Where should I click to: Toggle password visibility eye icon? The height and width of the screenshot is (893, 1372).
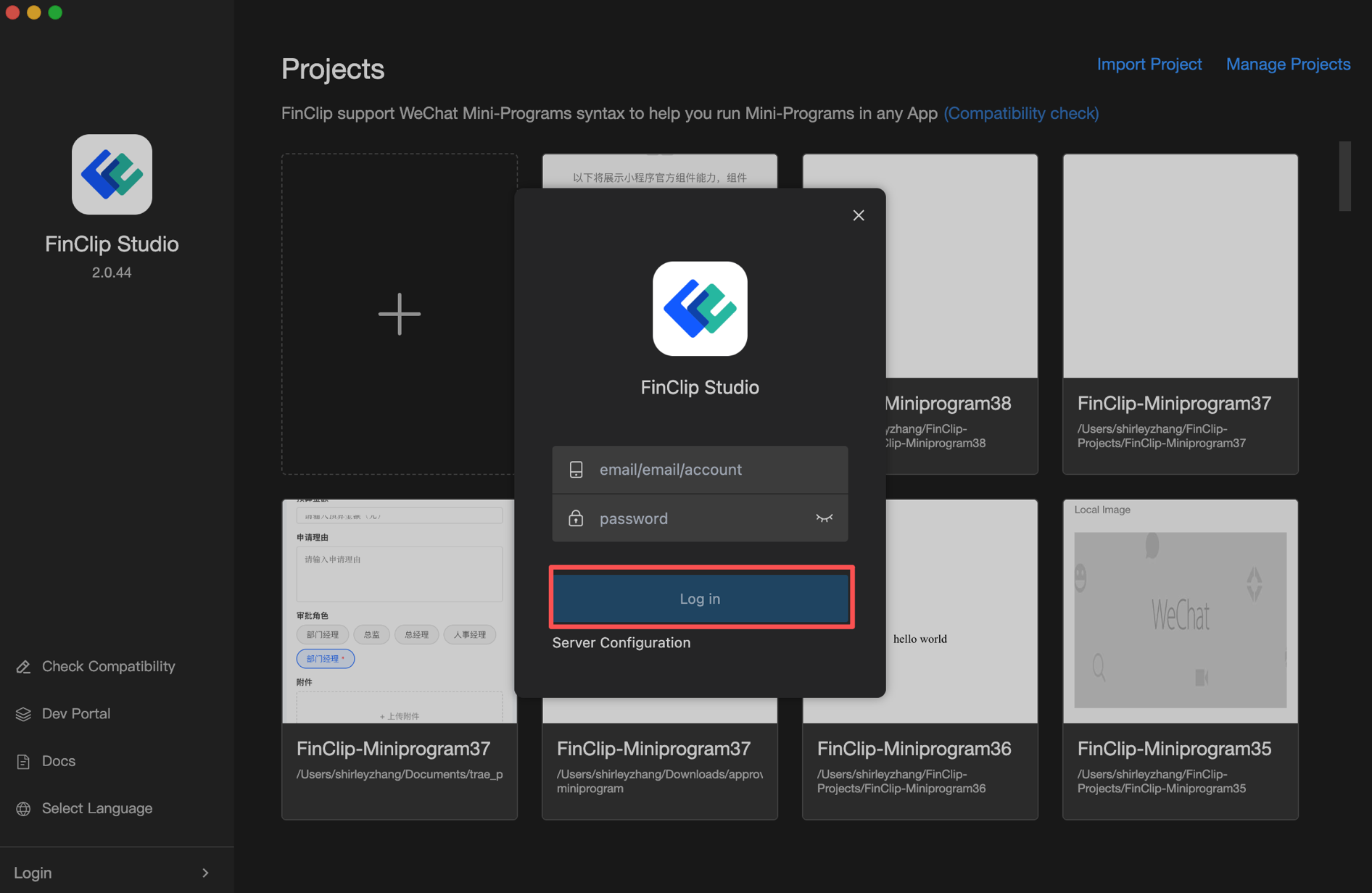point(824,518)
